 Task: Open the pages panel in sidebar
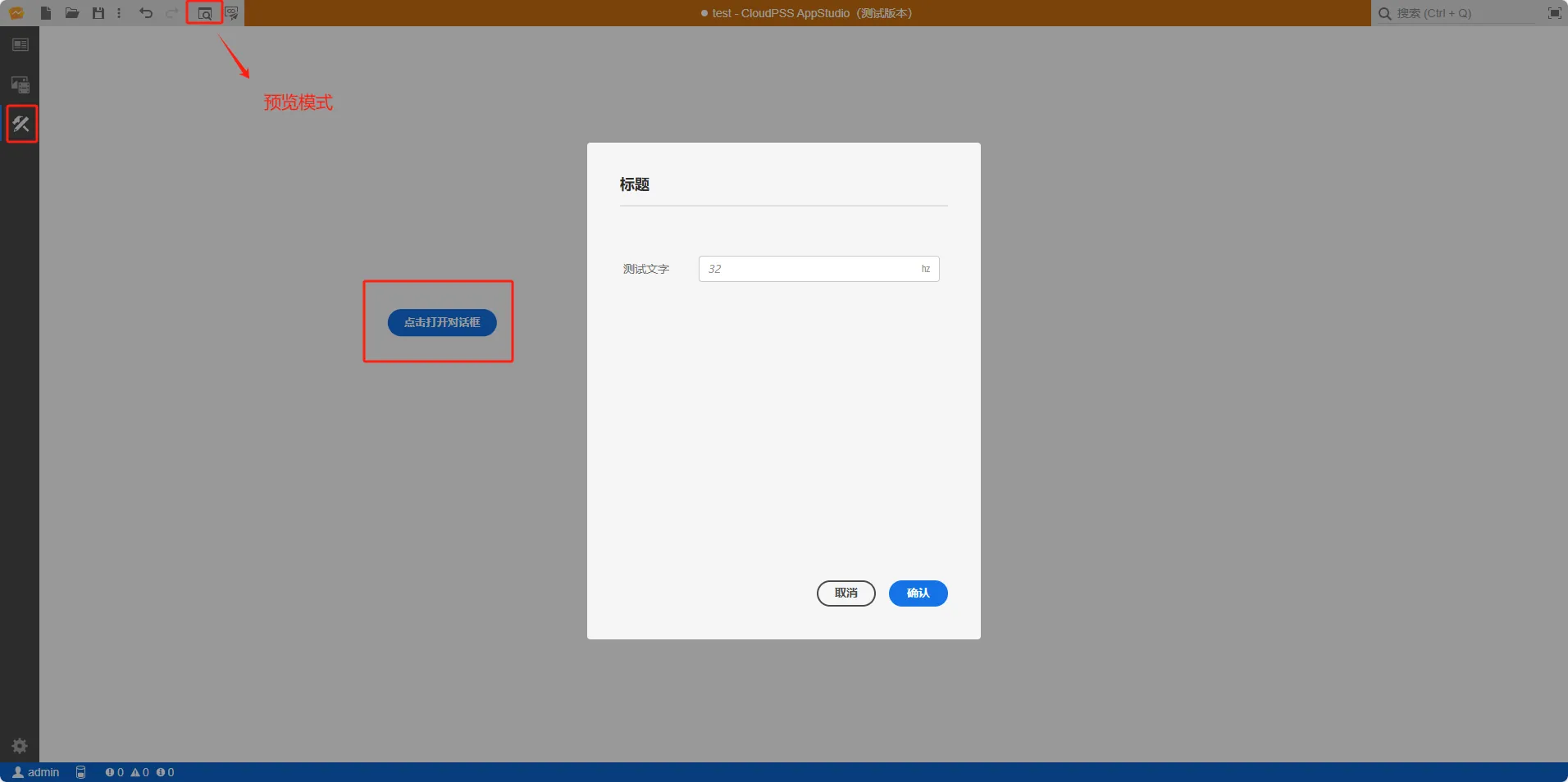pyautogui.click(x=21, y=45)
